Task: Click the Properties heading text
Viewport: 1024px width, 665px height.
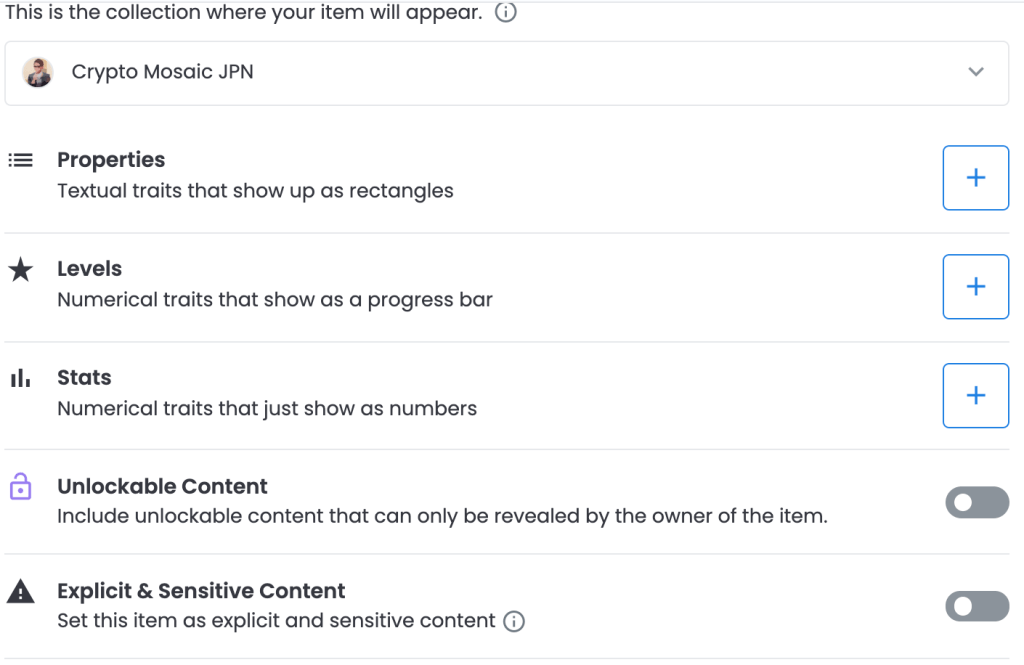Action: [111, 160]
